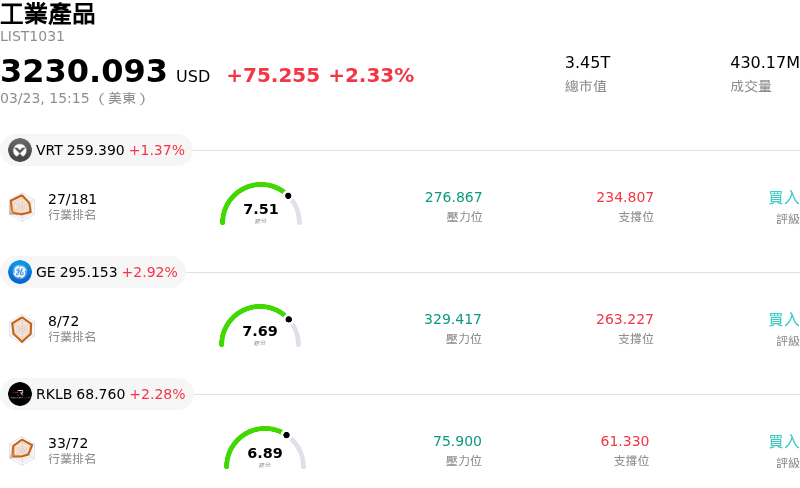Viewport: 800px width, 488px height.
Task: Click the 買入 rating for RKLB
Action: (x=783, y=442)
